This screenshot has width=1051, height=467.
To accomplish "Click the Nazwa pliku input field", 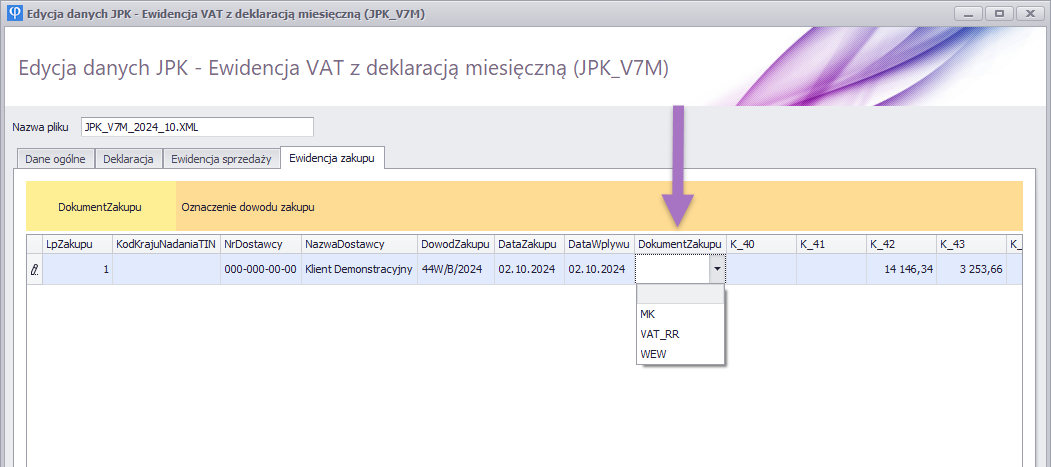I will point(197,127).
